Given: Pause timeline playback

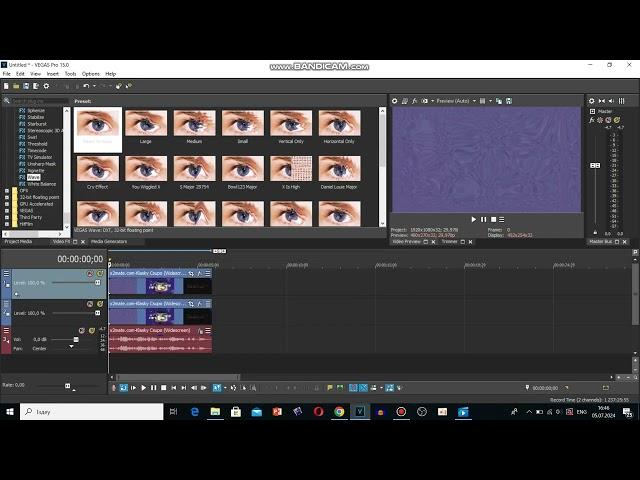Looking at the screenshot, I should pyautogui.click(x=153, y=388).
